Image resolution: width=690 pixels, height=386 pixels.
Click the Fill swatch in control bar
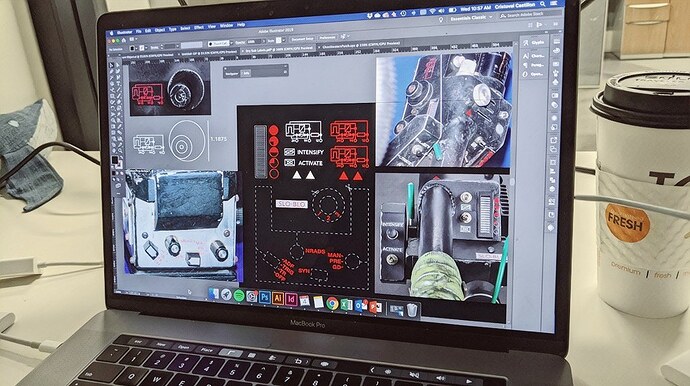[132, 48]
